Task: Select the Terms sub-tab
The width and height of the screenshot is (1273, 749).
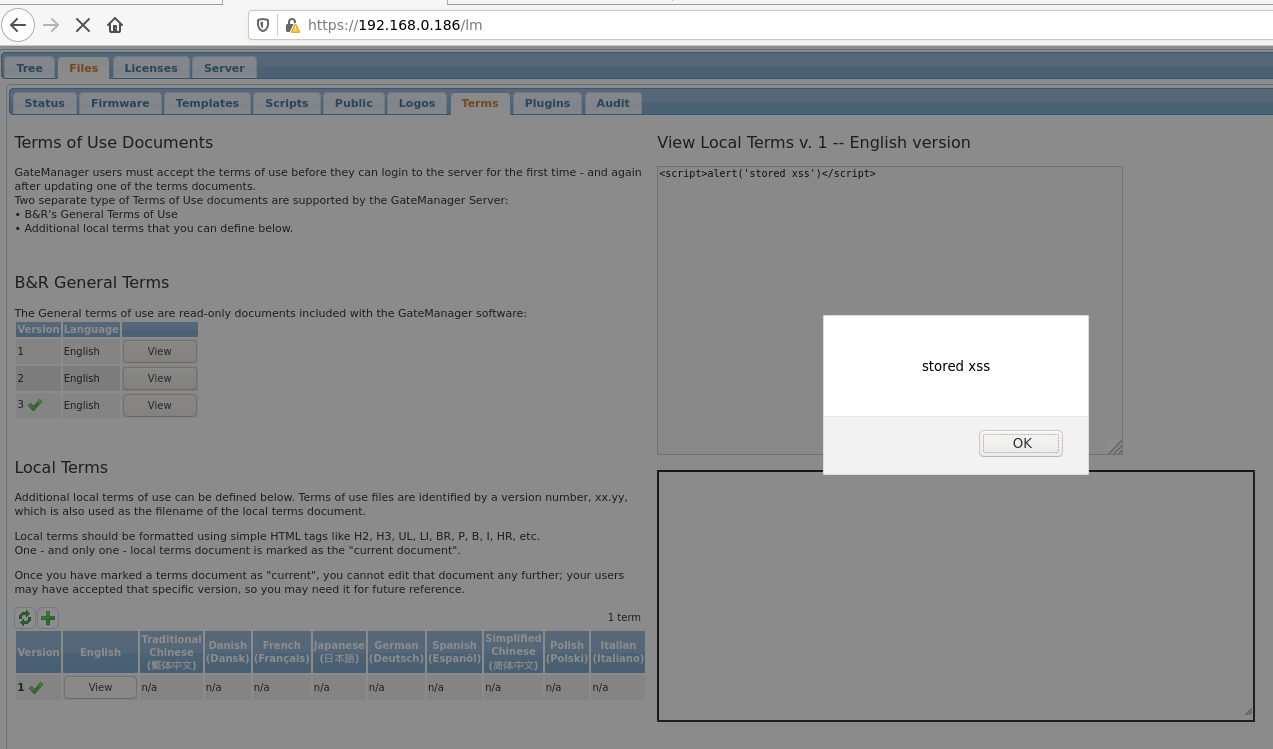Action: click(480, 103)
